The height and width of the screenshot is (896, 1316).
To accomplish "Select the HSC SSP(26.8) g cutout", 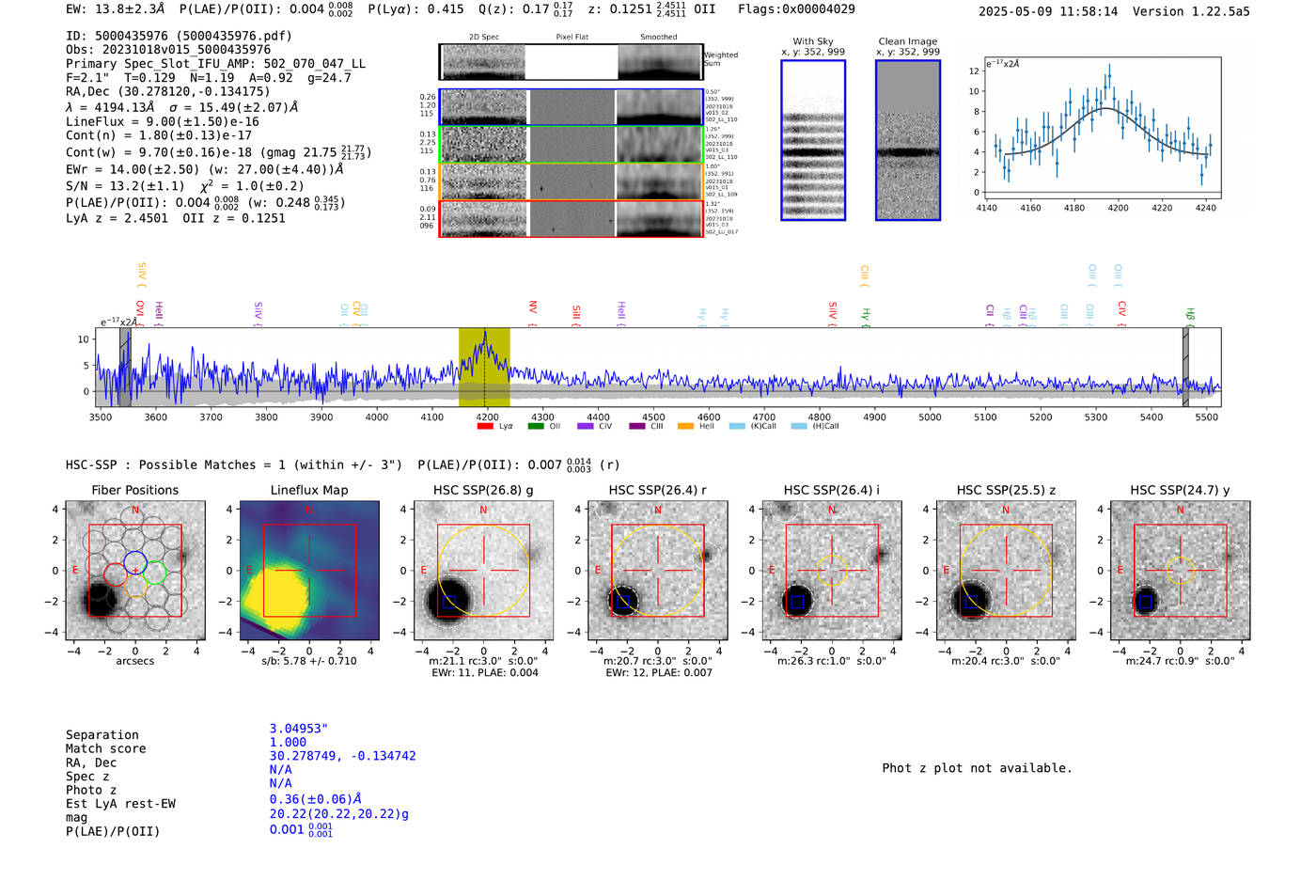I will [x=483, y=570].
